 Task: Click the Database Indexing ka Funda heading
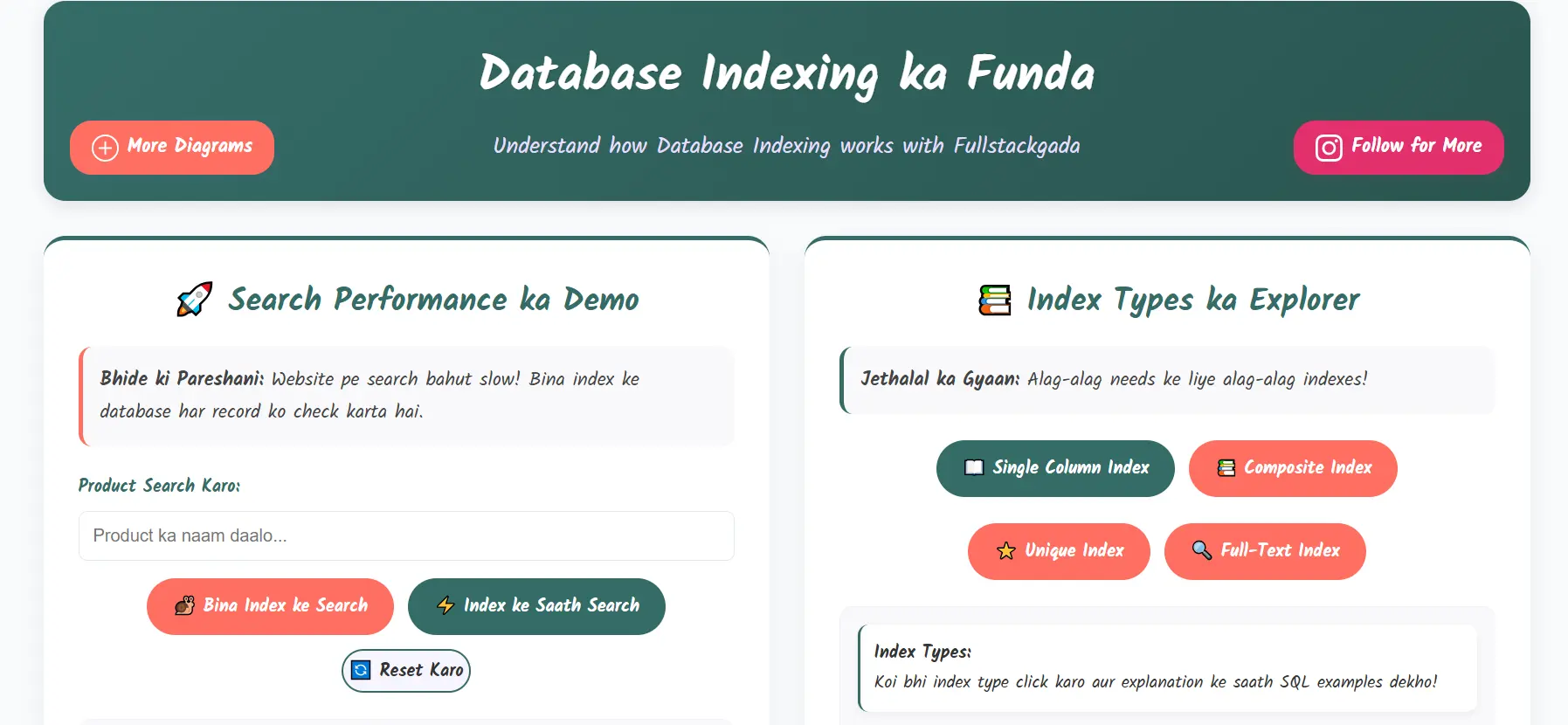pyautogui.click(x=787, y=73)
